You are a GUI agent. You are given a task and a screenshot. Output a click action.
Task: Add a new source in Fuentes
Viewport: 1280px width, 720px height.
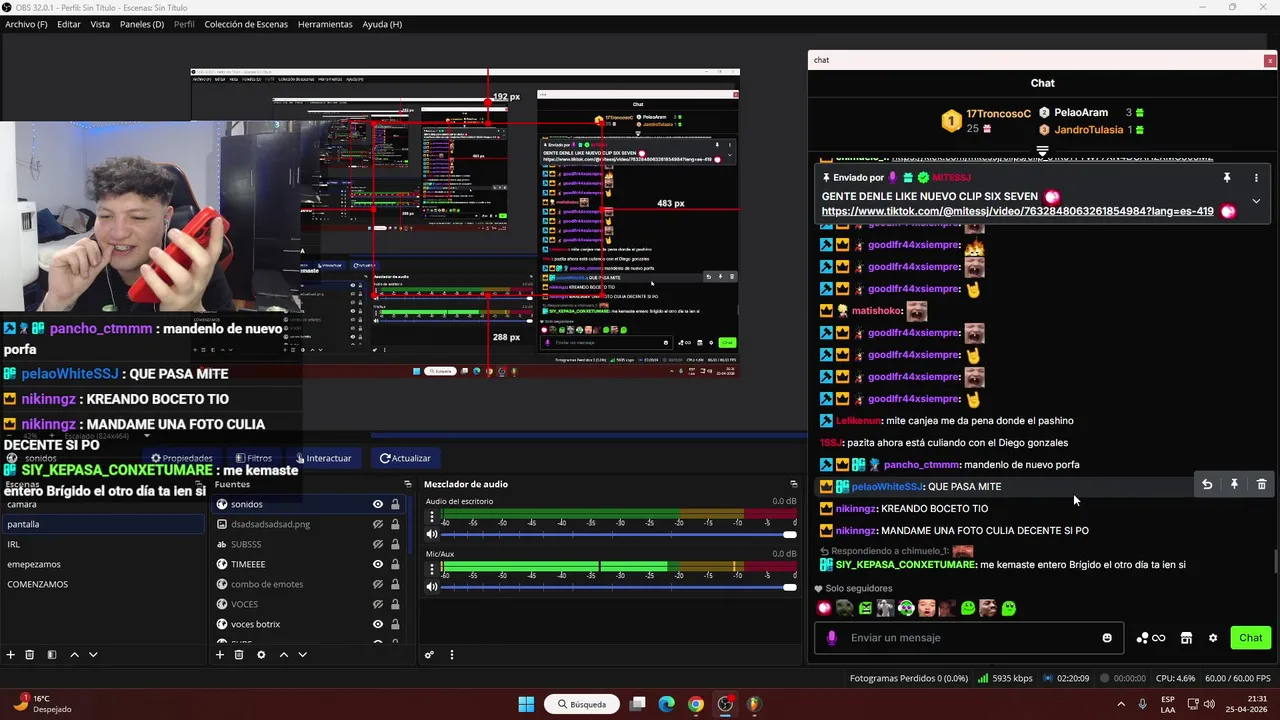coord(220,655)
